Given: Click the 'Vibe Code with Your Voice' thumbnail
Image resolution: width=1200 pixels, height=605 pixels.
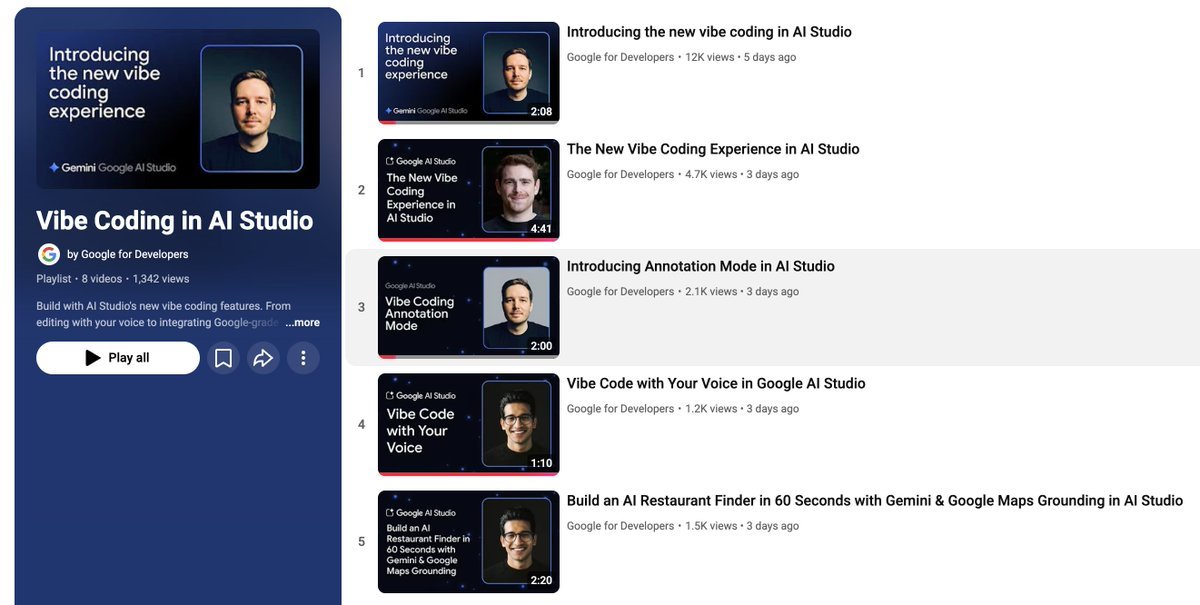Looking at the screenshot, I should [x=468, y=423].
